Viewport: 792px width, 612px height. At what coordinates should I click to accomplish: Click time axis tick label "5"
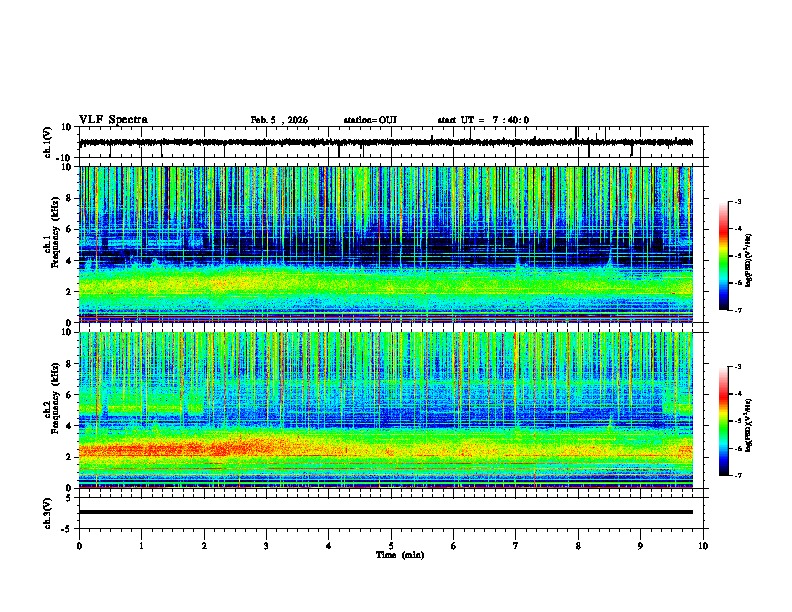point(391,546)
